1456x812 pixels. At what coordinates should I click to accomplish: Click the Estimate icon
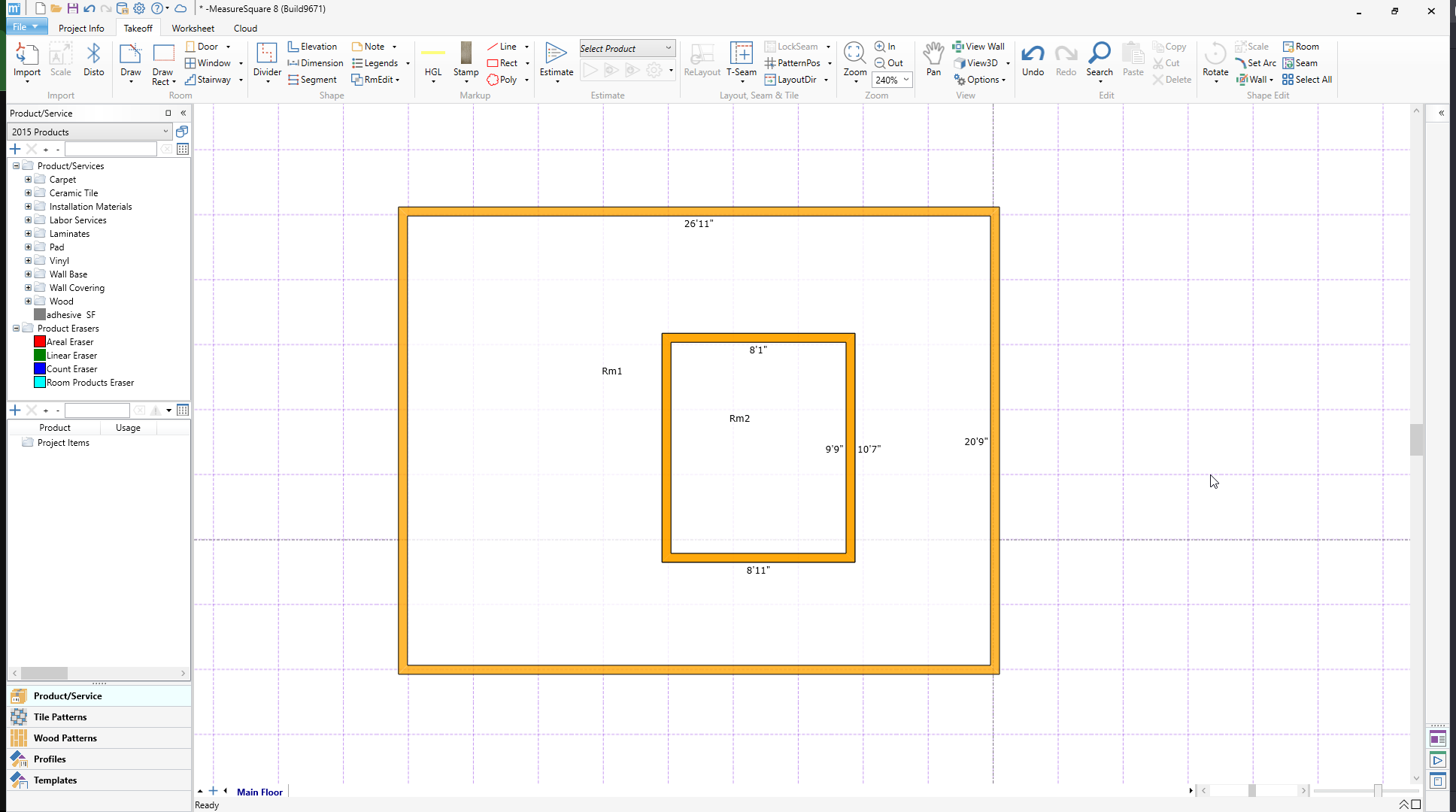556,59
